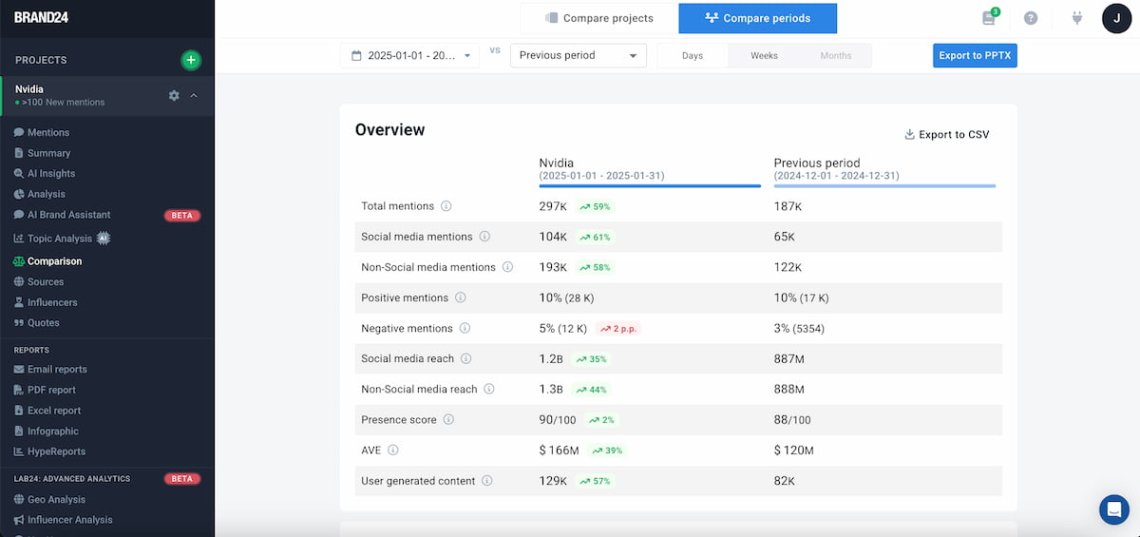Open the date range picker

(x=409, y=55)
